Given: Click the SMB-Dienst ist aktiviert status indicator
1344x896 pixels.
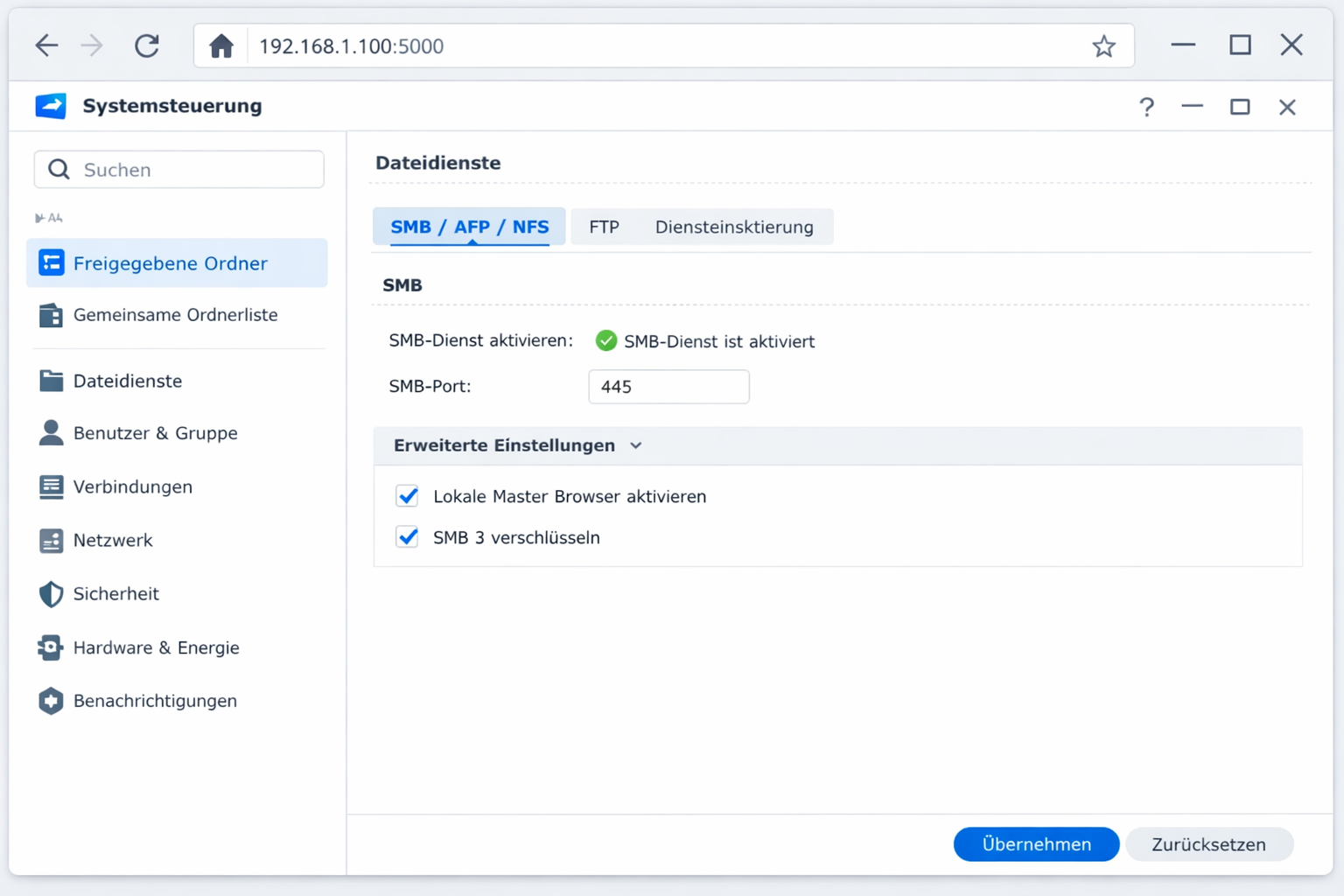Looking at the screenshot, I should click(606, 340).
